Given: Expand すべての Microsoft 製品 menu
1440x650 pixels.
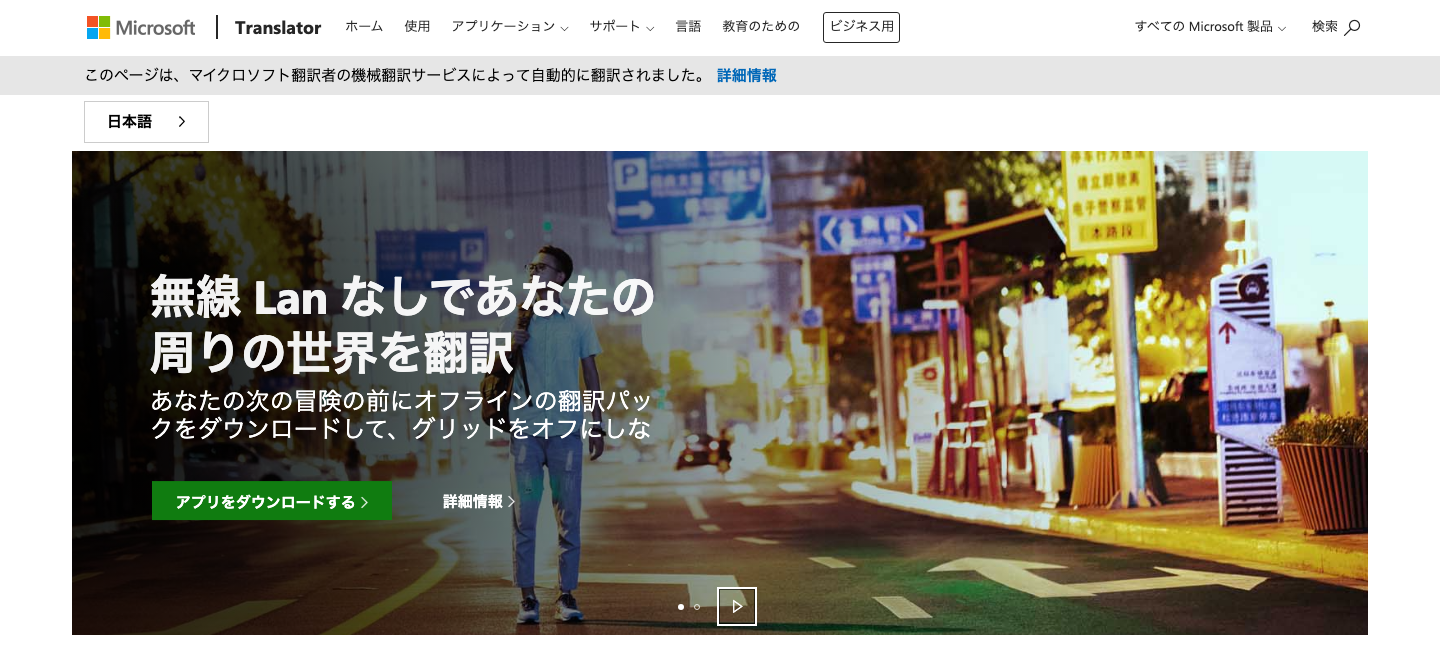Looking at the screenshot, I should pyautogui.click(x=1210, y=27).
